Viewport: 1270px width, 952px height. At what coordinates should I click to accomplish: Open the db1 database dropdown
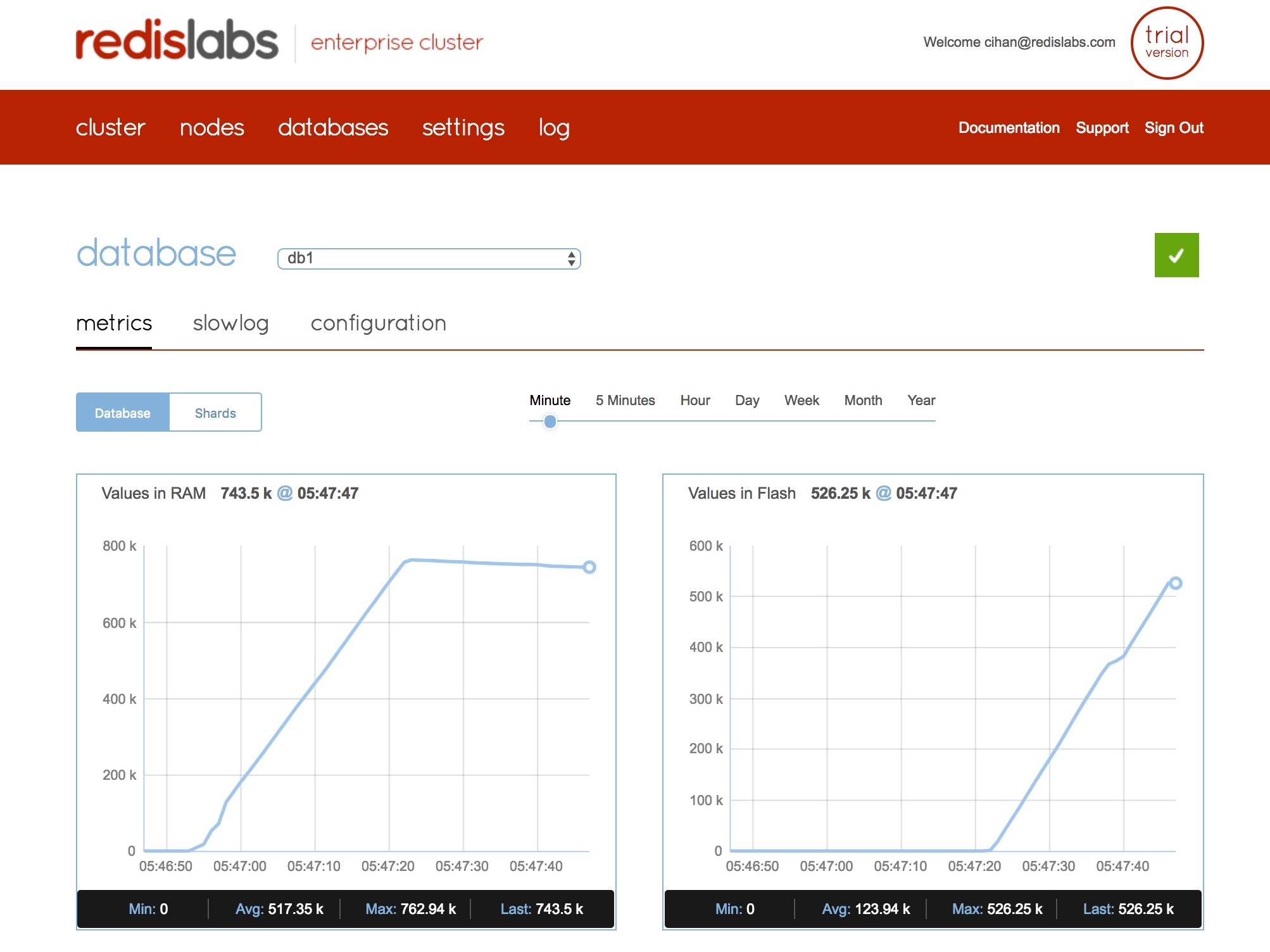coord(429,258)
